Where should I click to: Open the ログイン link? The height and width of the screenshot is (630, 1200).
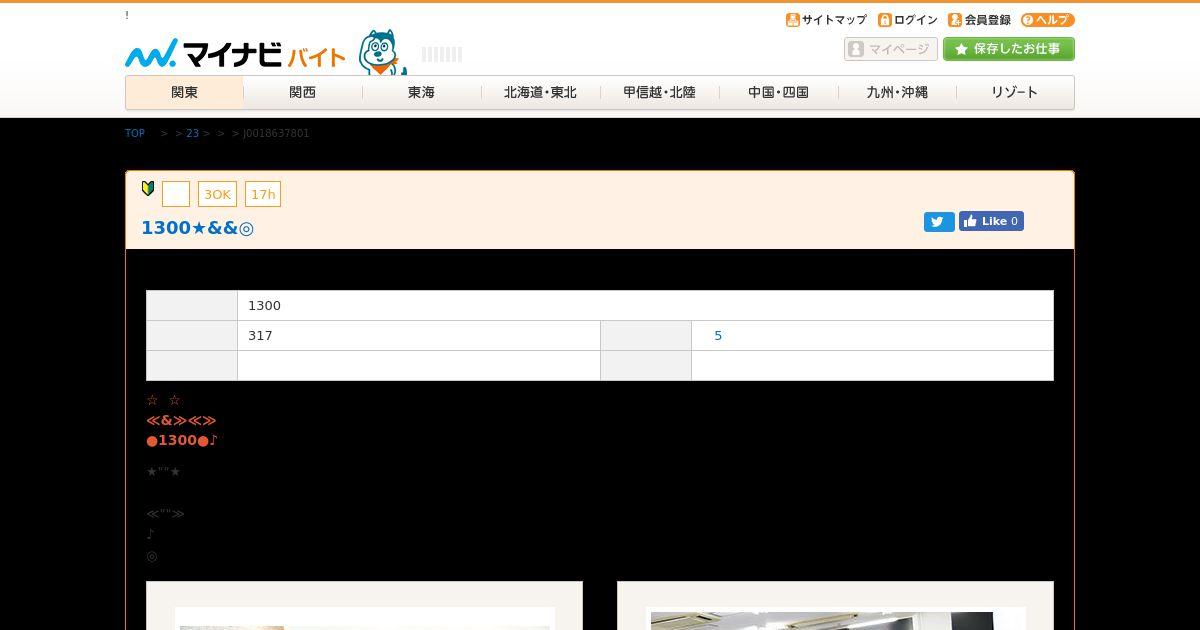tap(908, 20)
